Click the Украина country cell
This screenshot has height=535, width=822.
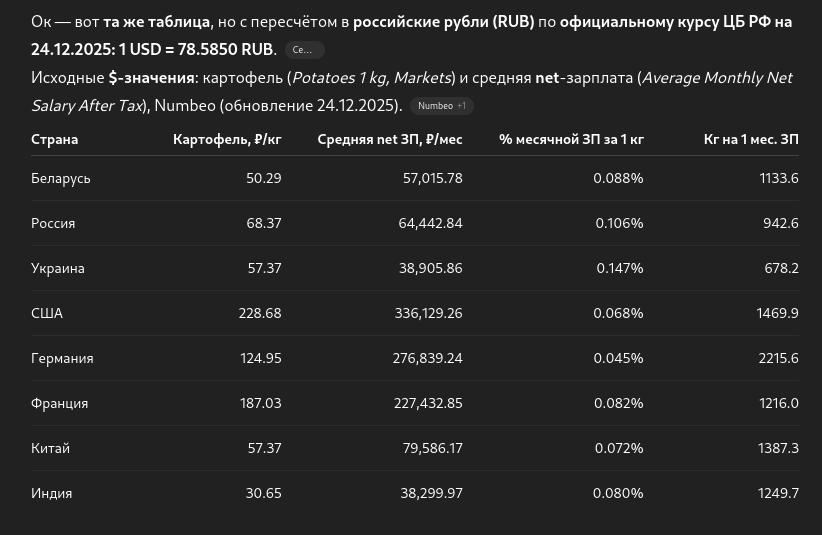point(58,268)
